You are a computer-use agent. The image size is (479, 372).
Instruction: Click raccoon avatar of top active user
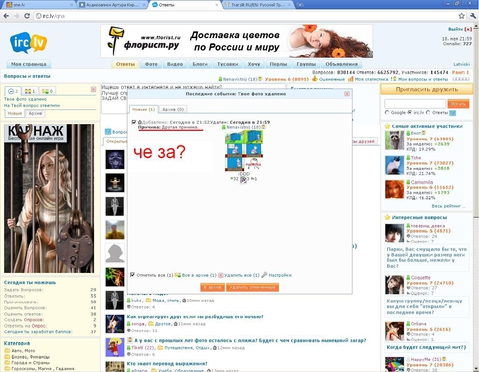pos(395,140)
